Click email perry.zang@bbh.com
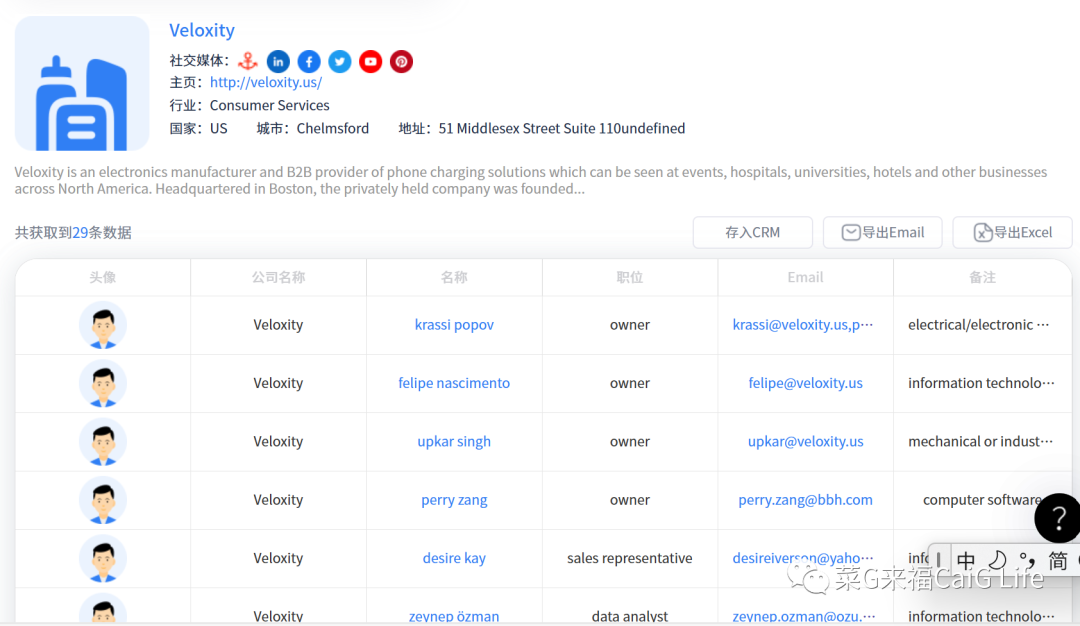Image resolution: width=1080 pixels, height=626 pixels. (805, 500)
